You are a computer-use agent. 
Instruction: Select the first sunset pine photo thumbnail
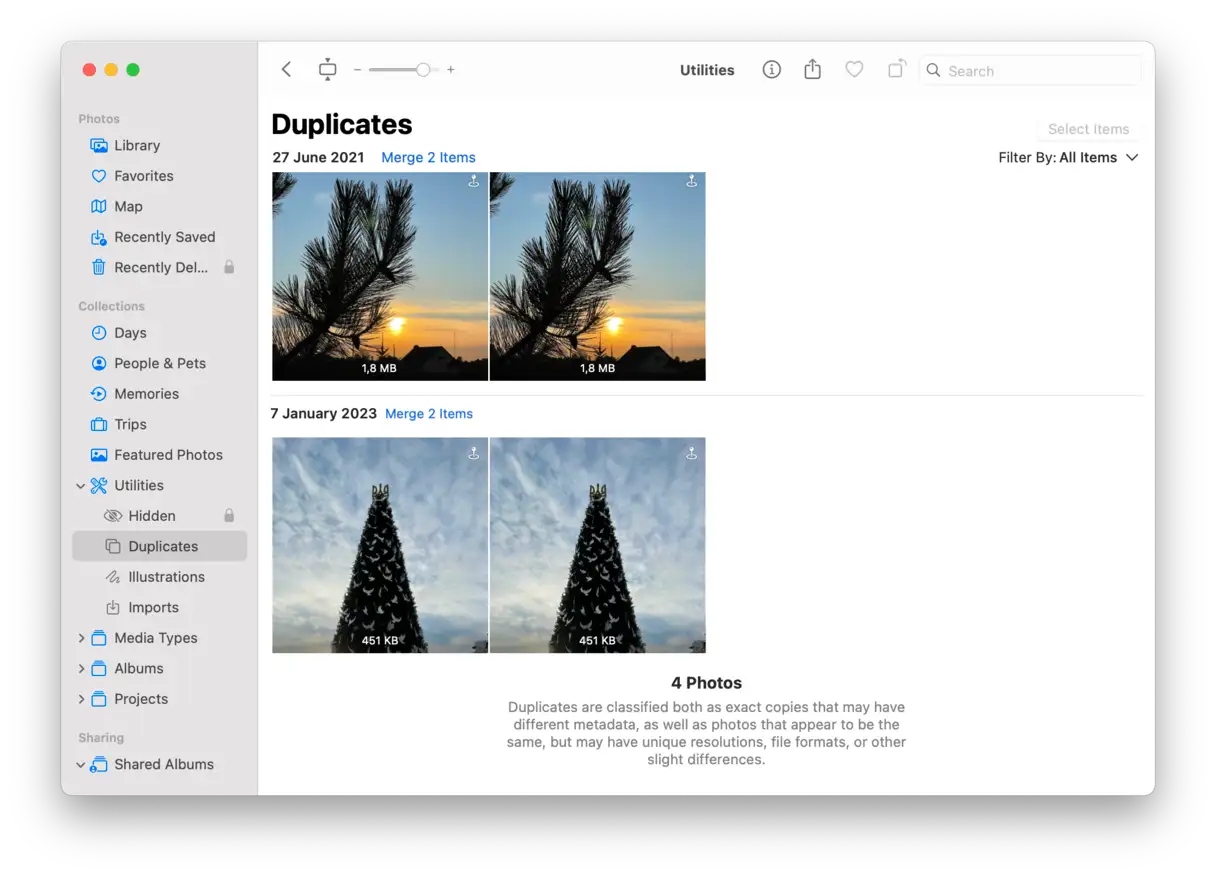tap(380, 276)
